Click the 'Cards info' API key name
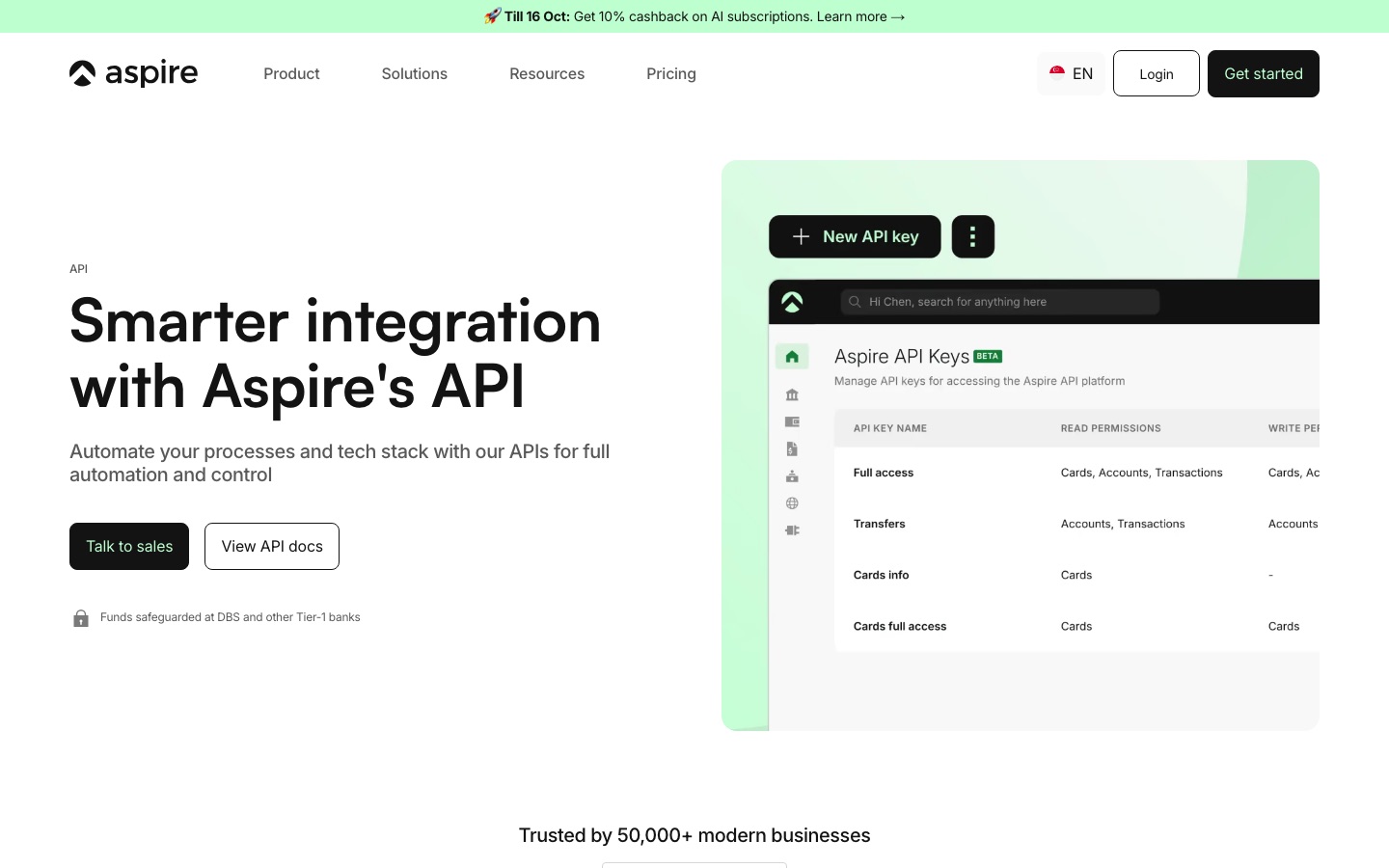Image resolution: width=1389 pixels, height=868 pixels. point(882,575)
